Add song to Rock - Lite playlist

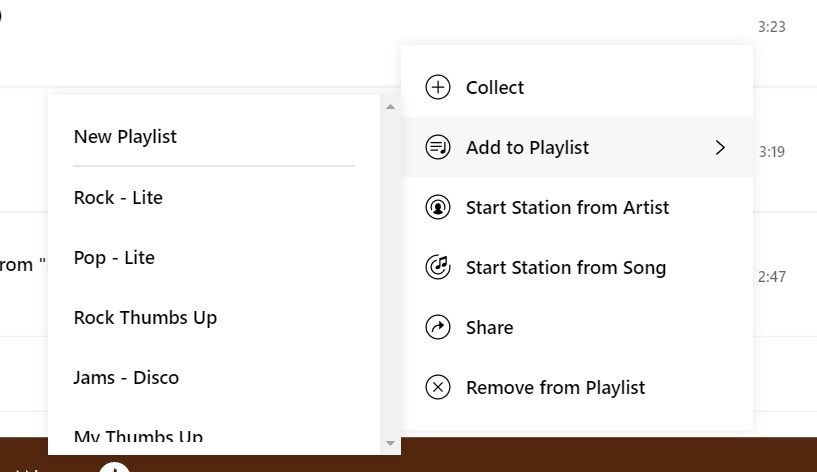tap(118, 197)
